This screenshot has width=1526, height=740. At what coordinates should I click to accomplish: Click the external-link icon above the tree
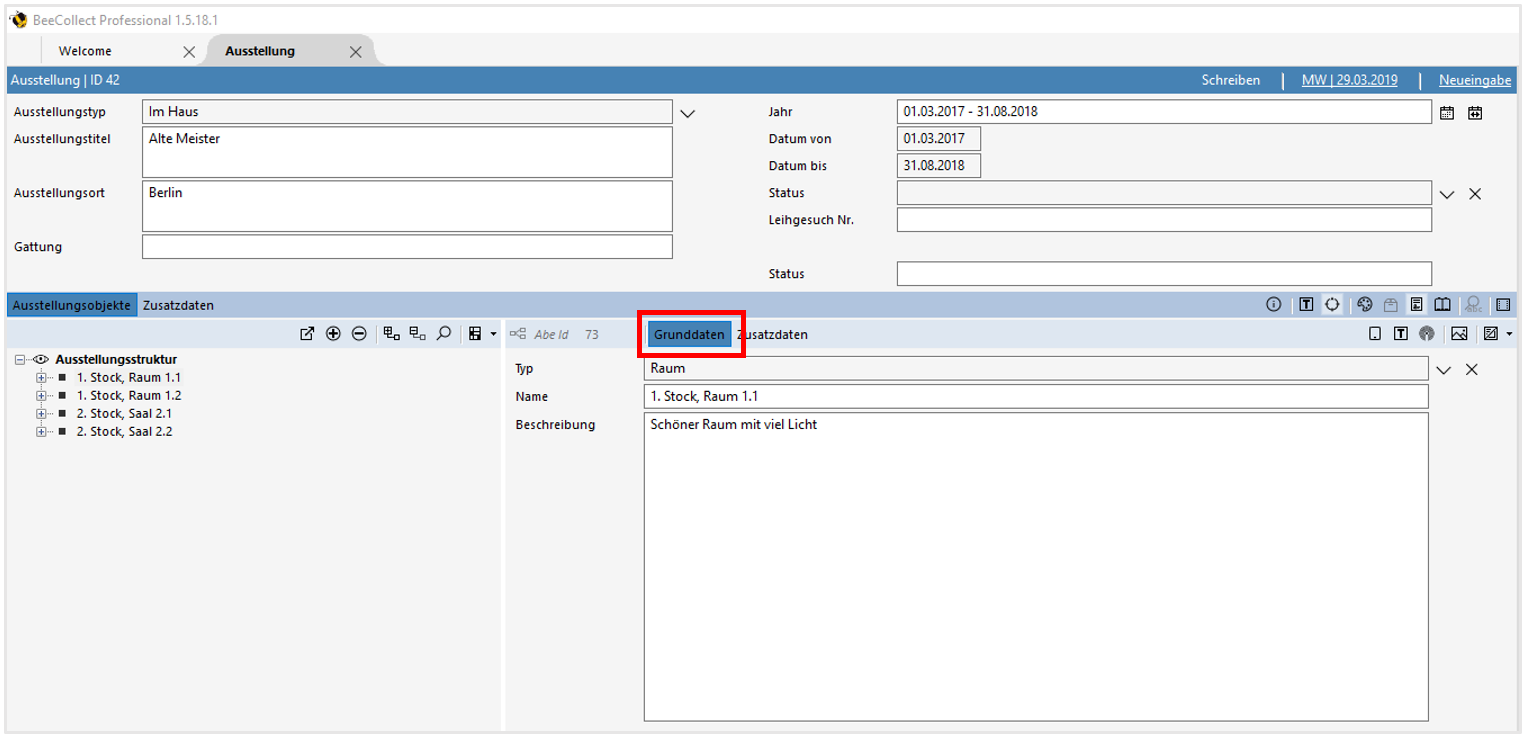tap(307, 334)
